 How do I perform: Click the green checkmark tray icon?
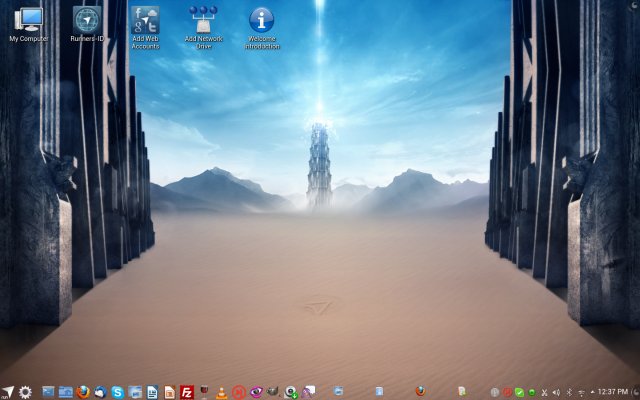[520, 393]
